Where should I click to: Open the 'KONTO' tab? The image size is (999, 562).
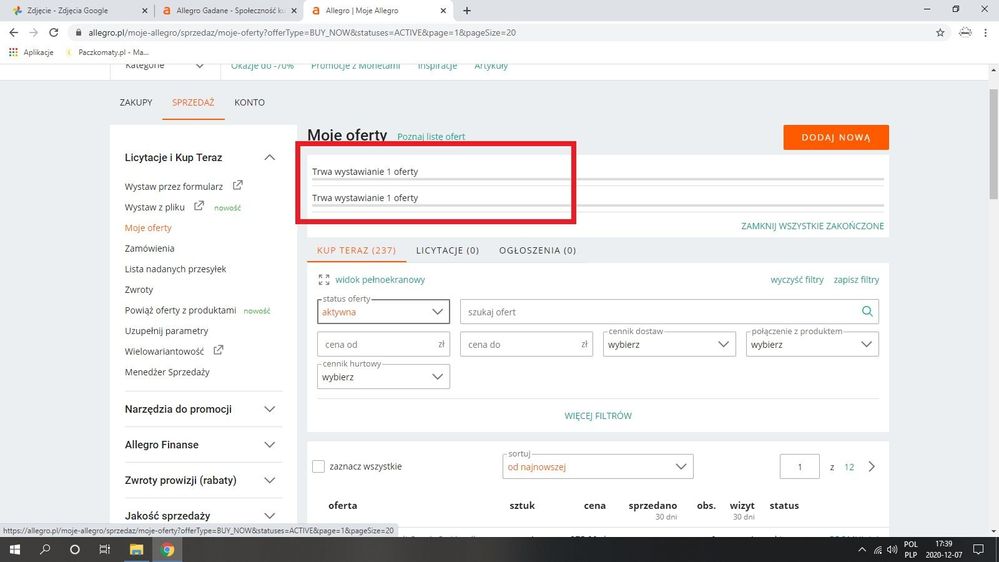(249, 103)
